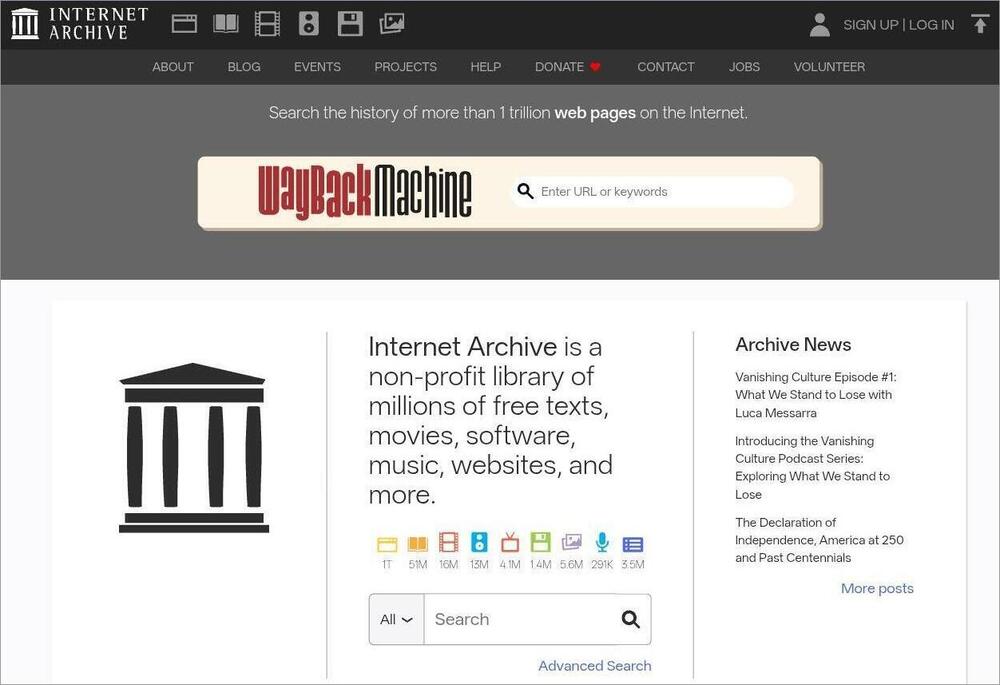Viewport: 1000px width, 685px height.
Task: Open the Video film icon in top bar
Action: [267, 24]
